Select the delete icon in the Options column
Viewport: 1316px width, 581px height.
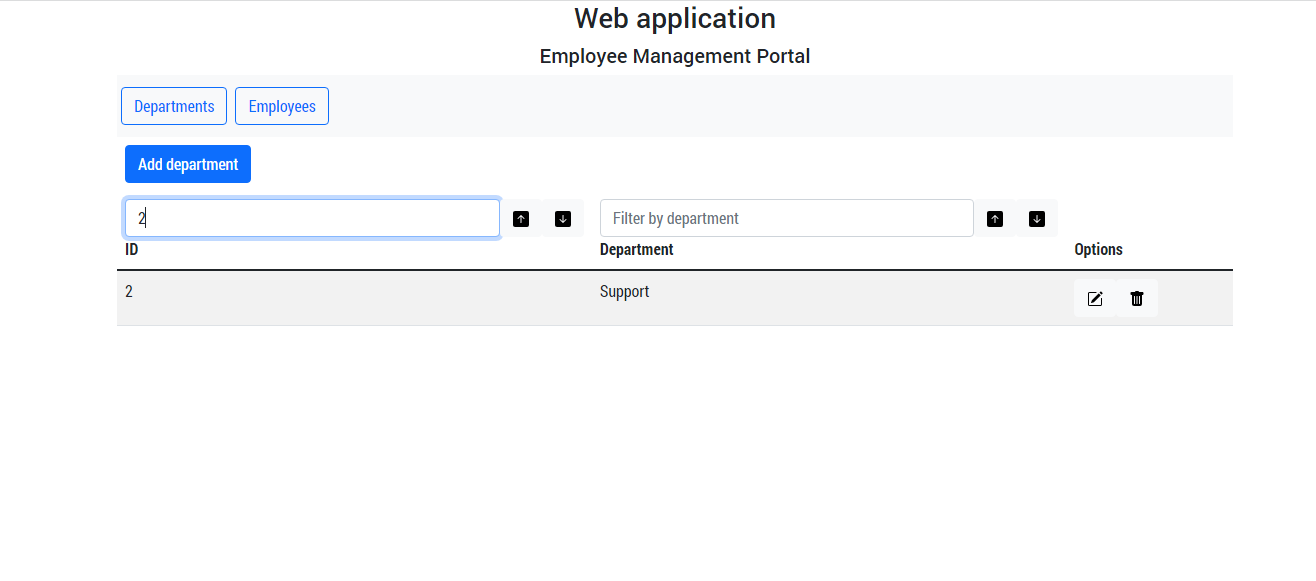[x=1136, y=298]
